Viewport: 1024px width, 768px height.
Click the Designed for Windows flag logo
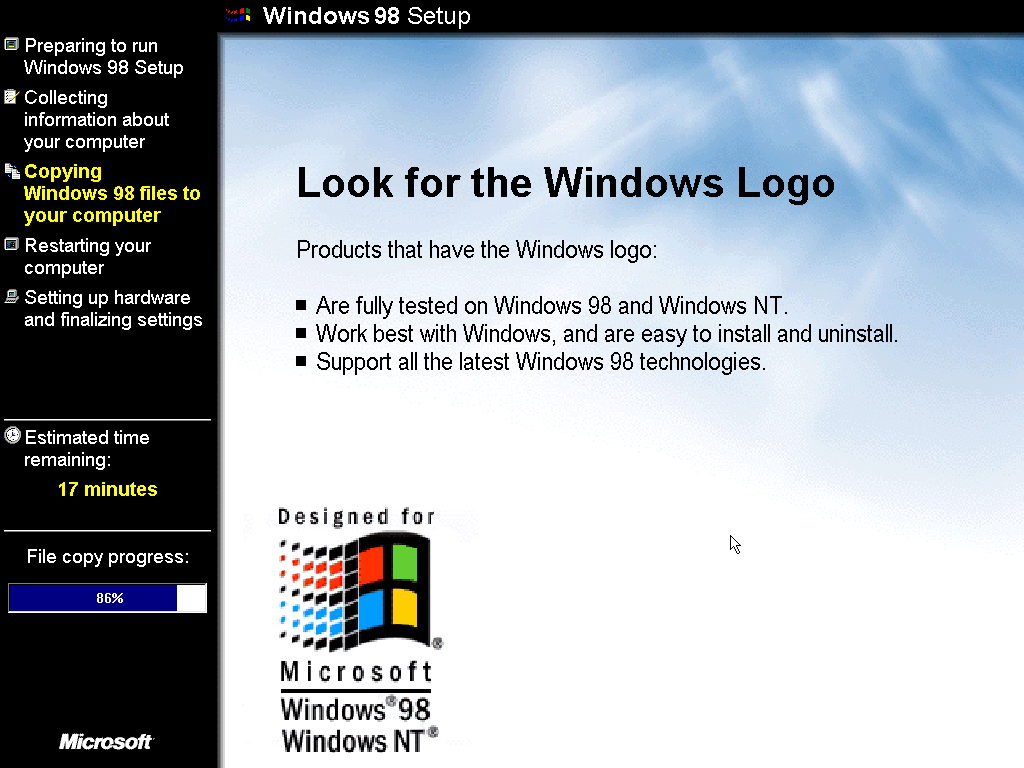[360, 591]
